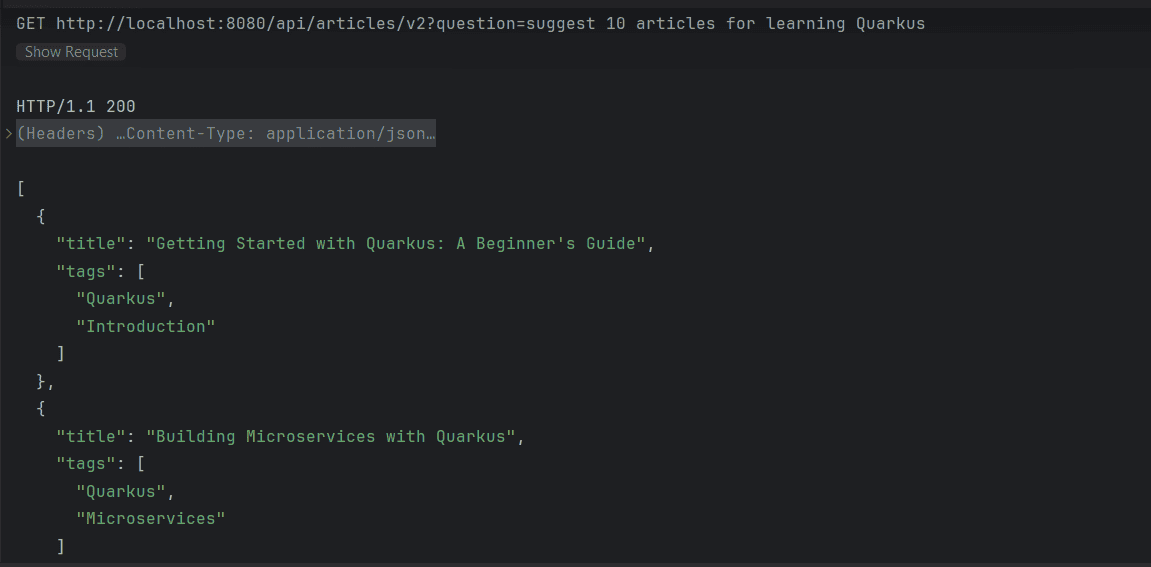Click the closing brace after first article
This screenshot has width=1151, height=567.
click(x=42, y=381)
